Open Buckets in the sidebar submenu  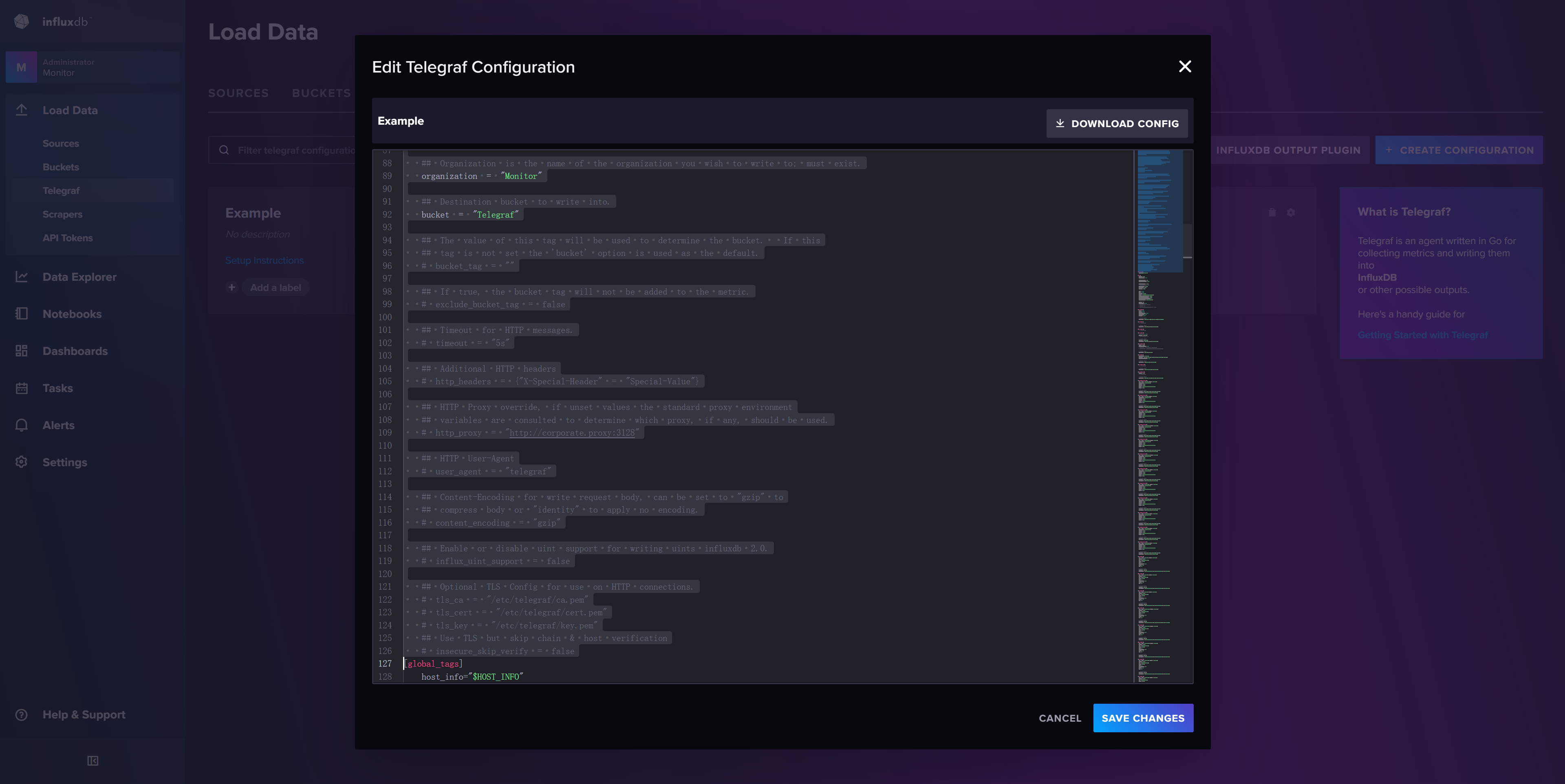[61, 167]
